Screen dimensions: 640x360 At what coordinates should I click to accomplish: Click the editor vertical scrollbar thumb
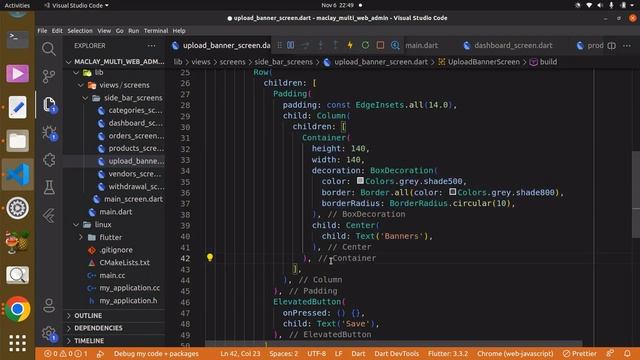[636, 194]
